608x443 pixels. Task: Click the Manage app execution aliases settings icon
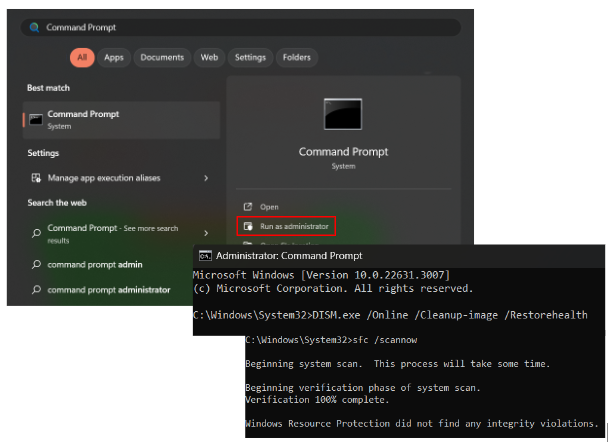point(36,178)
